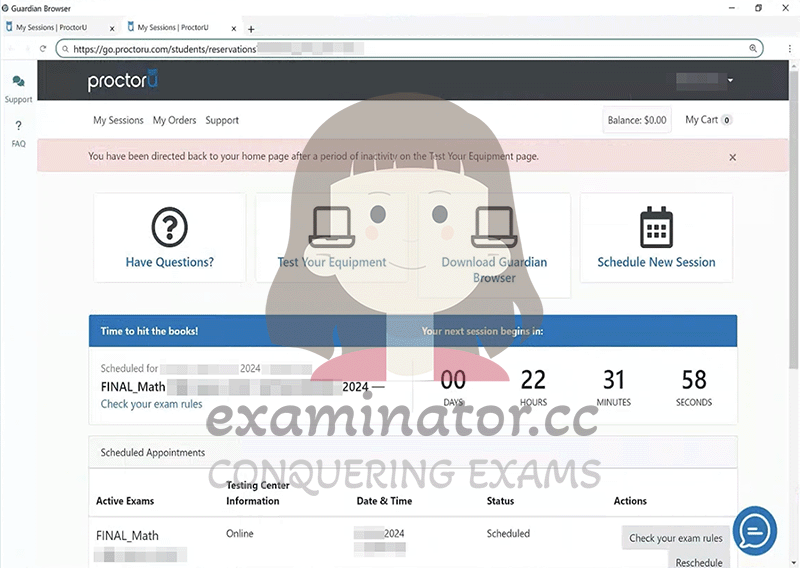
Task: Click the Guardian Browser window title icon
Action: coord(5,8)
